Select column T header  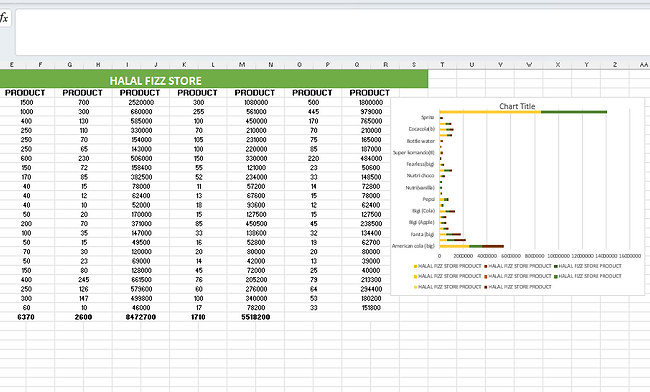pos(442,65)
